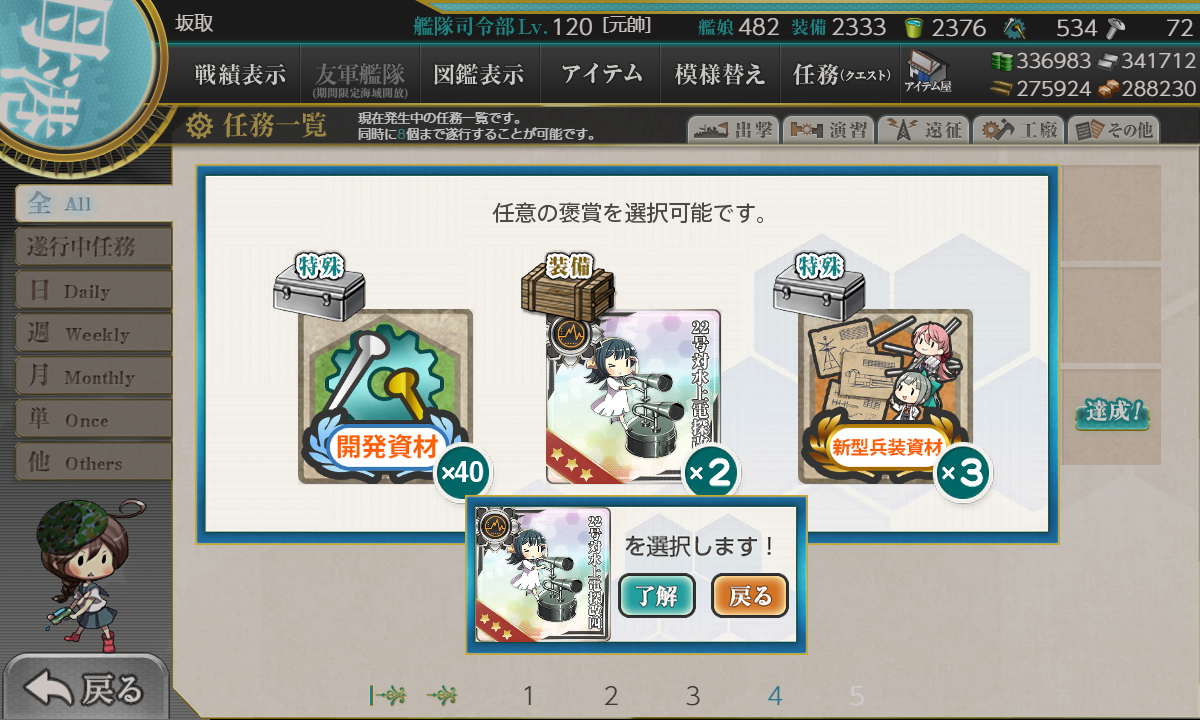Cancel with the orange 戻る button
The height and width of the screenshot is (720, 1200).
750,597
